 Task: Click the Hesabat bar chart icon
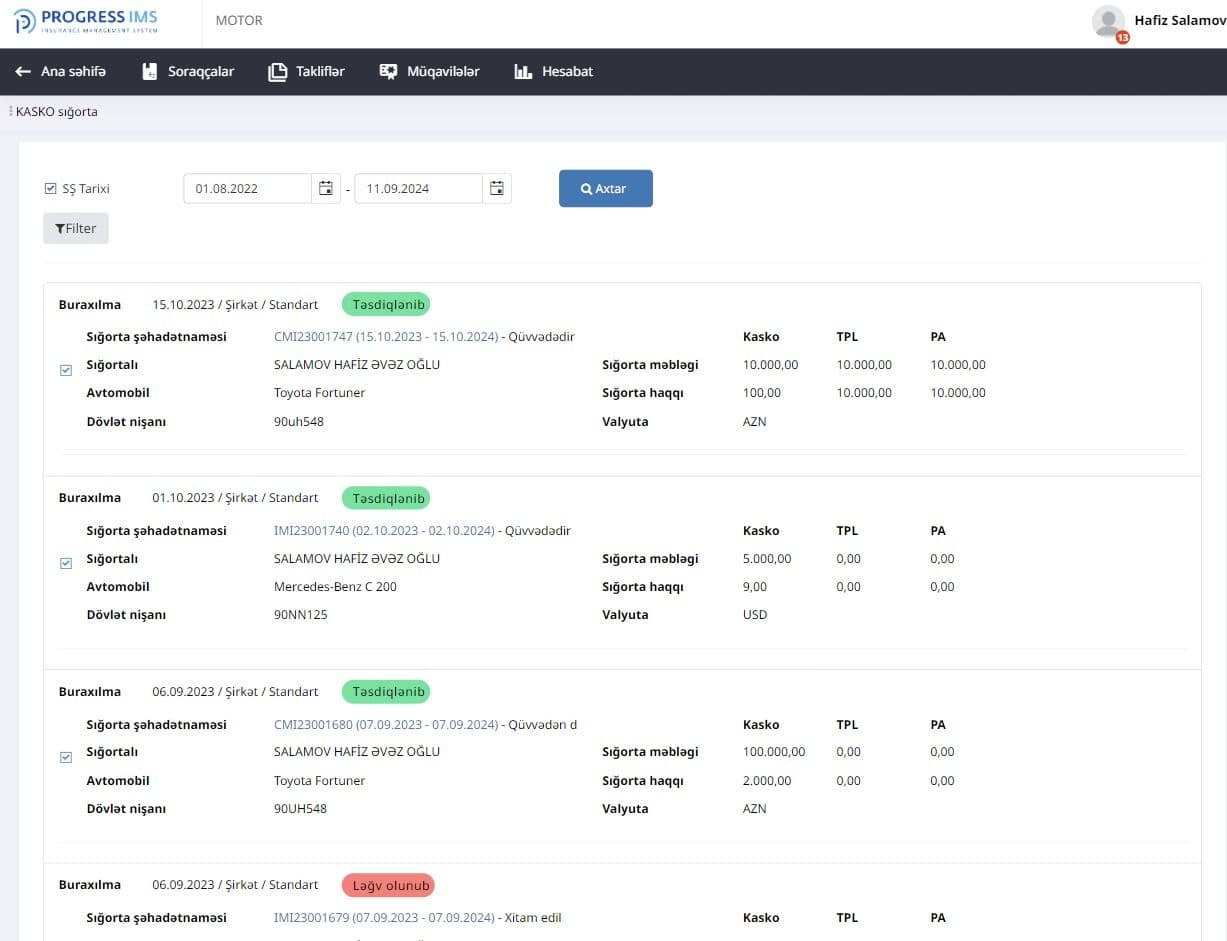(x=523, y=72)
